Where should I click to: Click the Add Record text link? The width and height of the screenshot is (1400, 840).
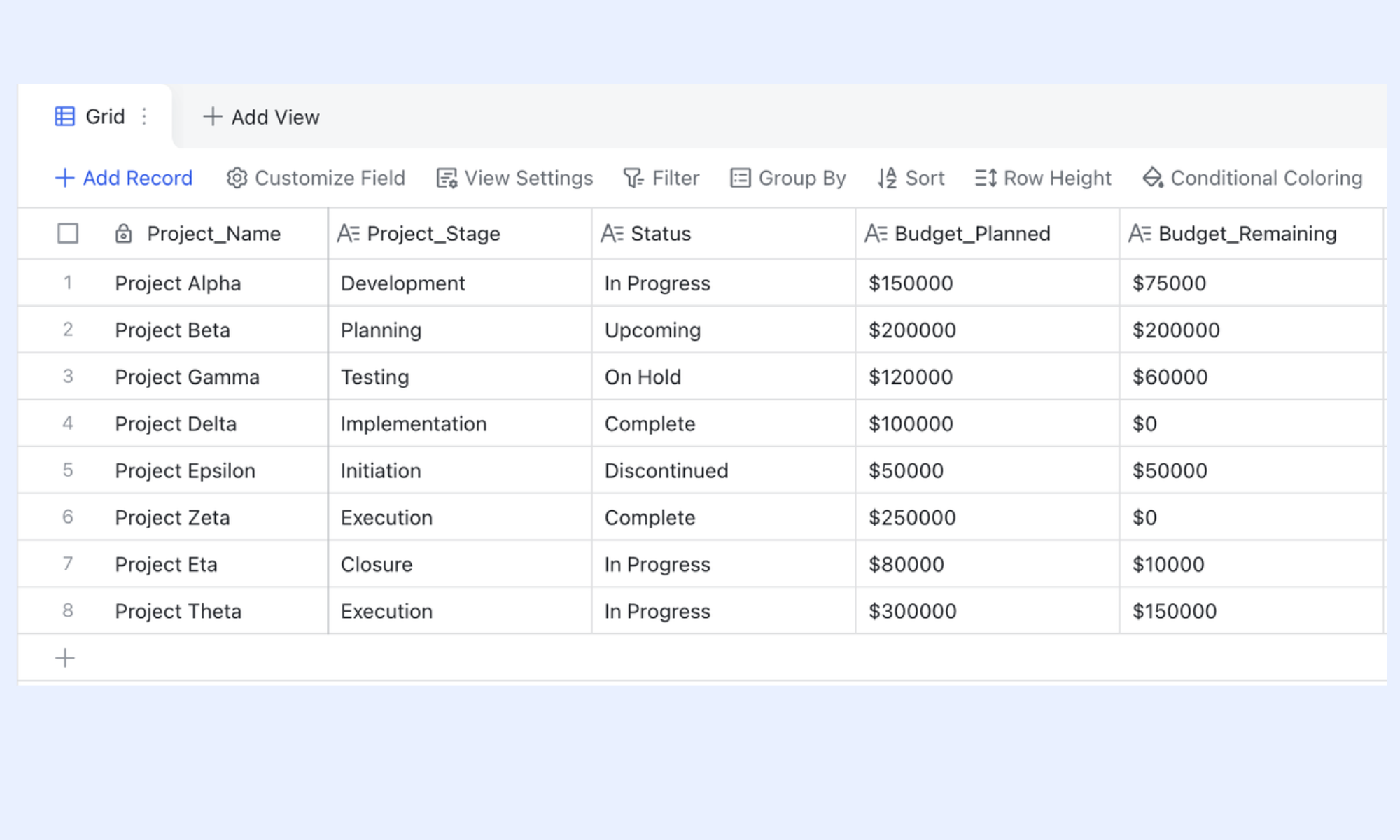(138, 178)
